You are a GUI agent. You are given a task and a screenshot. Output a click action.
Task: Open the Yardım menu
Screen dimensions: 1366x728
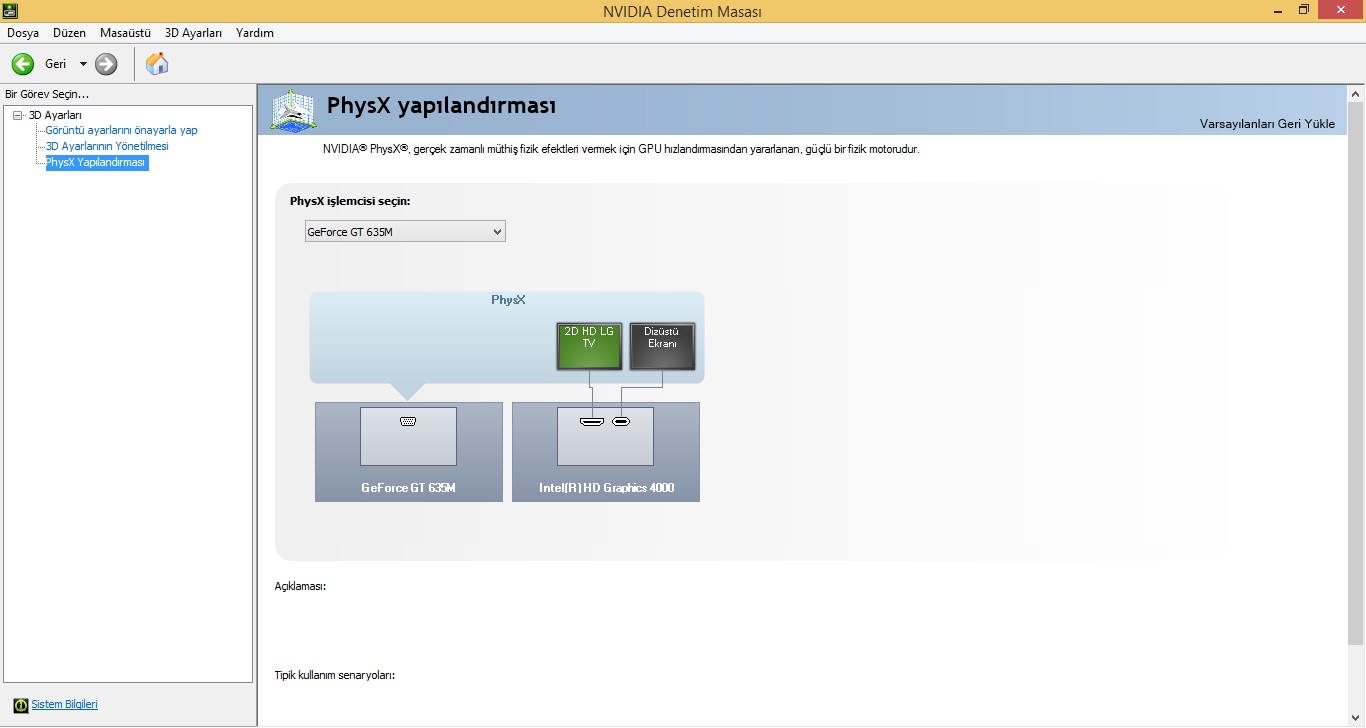[255, 33]
